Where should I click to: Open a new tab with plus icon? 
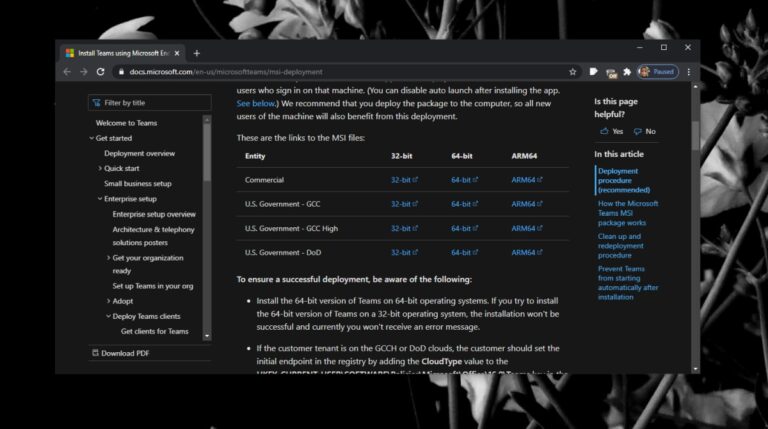coord(197,53)
